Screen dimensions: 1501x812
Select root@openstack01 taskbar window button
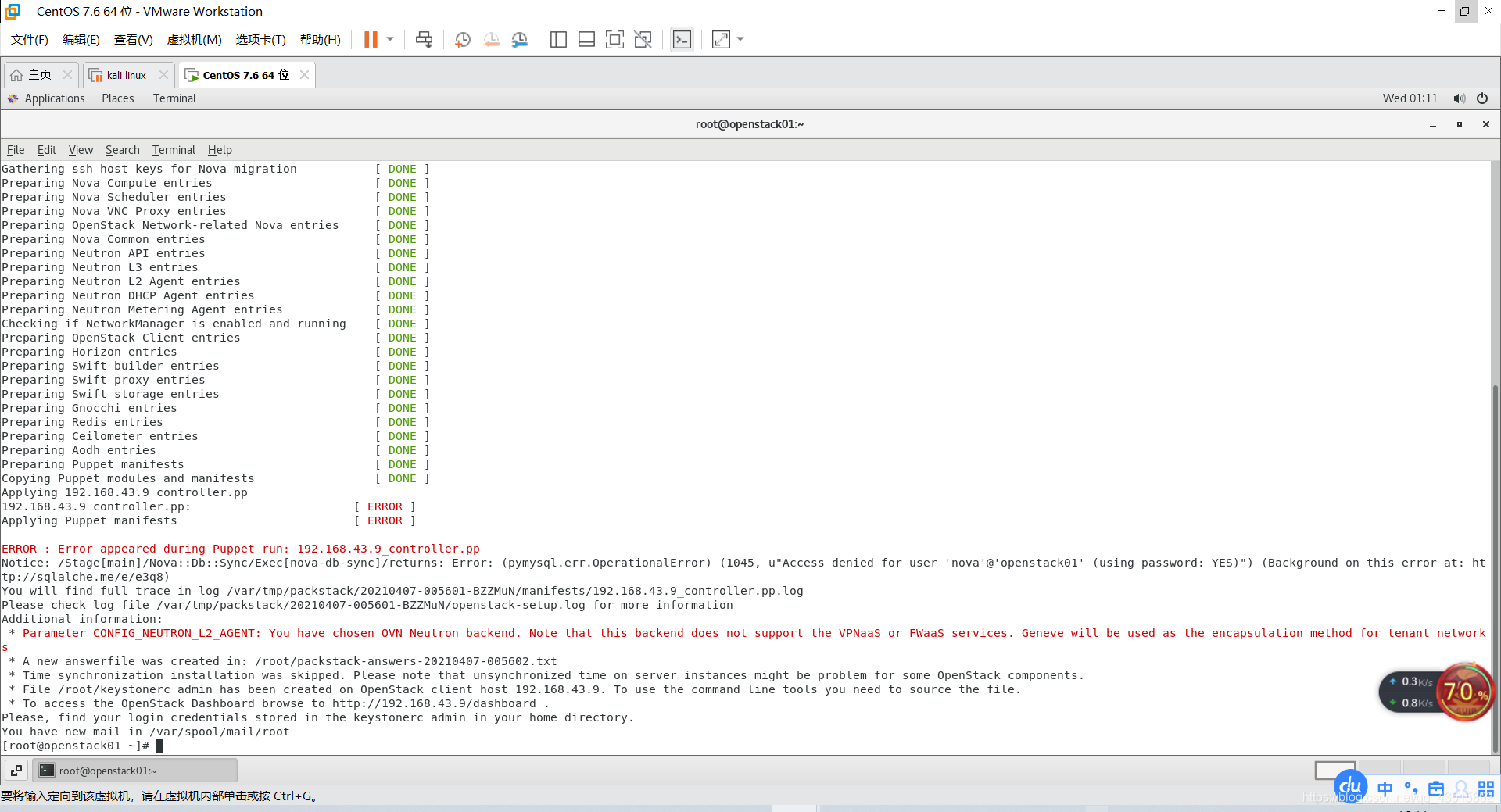[134, 771]
